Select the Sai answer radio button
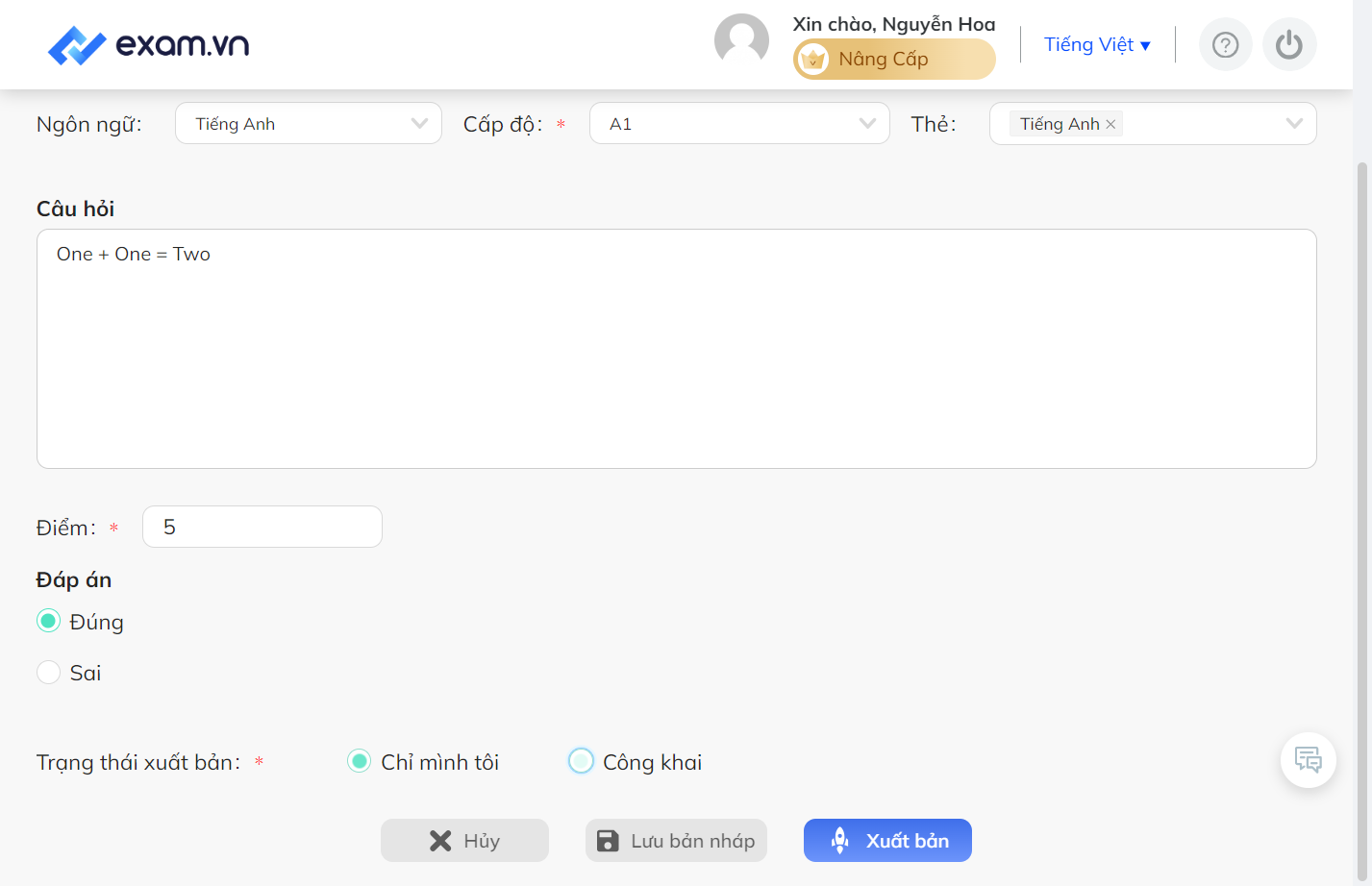1372x886 pixels. (x=48, y=672)
